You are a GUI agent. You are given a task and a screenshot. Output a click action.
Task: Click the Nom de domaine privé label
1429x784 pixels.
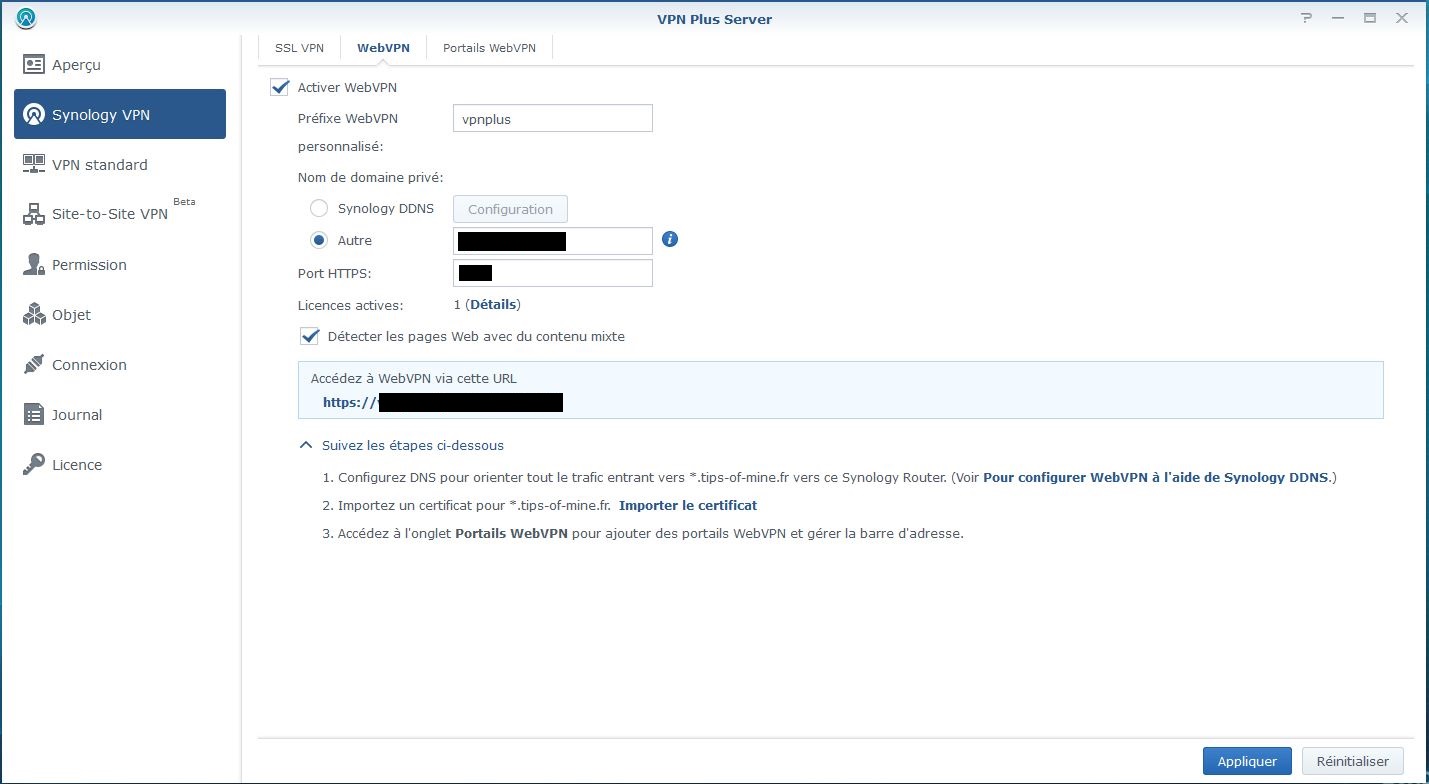click(371, 178)
